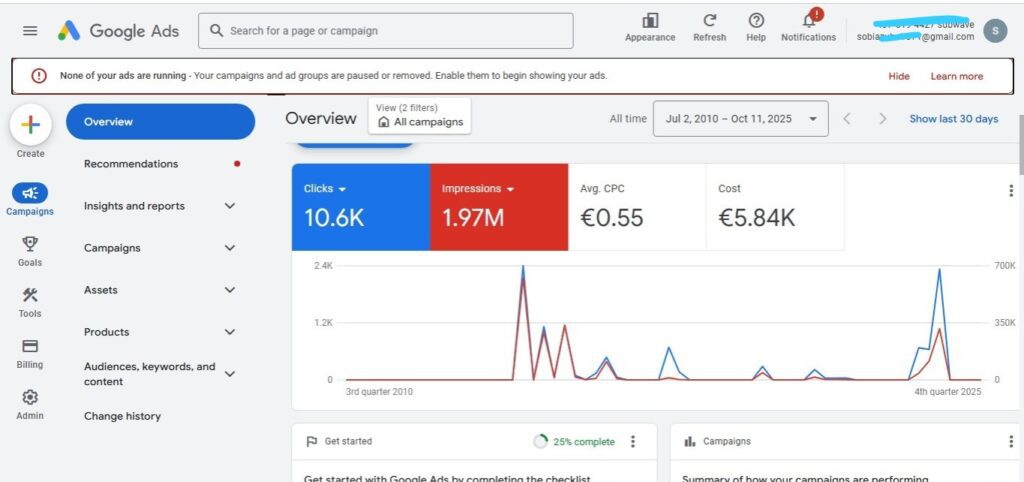Open Campaigns card three-dot menu
The image size is (1024, 482).
click(x=1012, y=442)
